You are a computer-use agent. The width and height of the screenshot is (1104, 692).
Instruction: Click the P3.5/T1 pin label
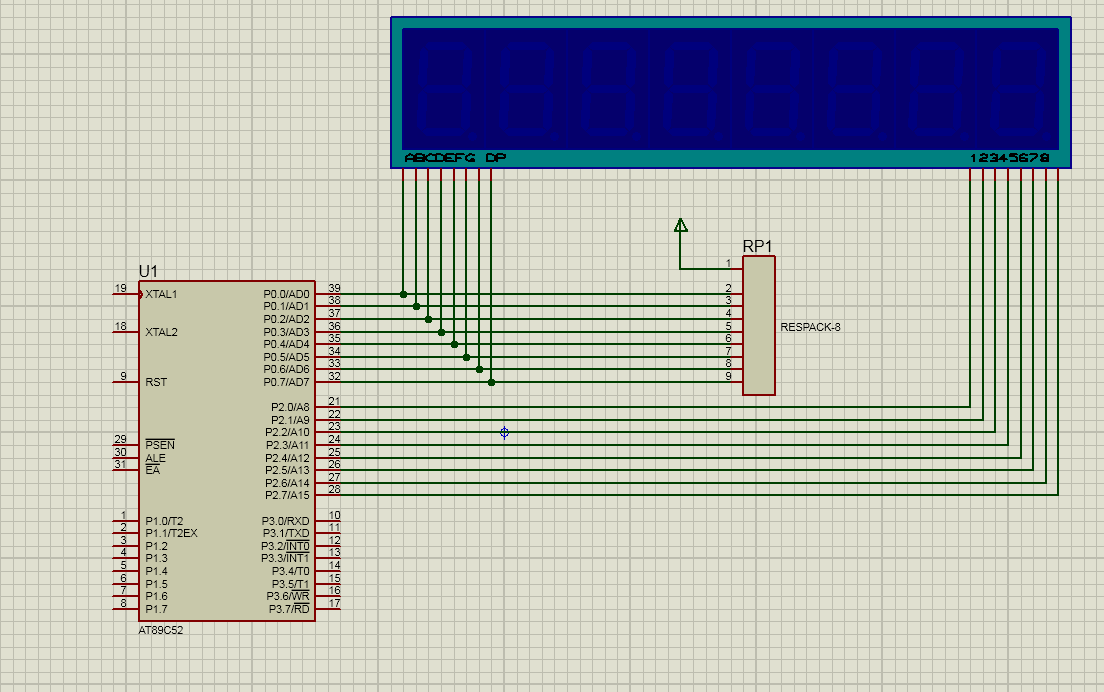(290, 584)
